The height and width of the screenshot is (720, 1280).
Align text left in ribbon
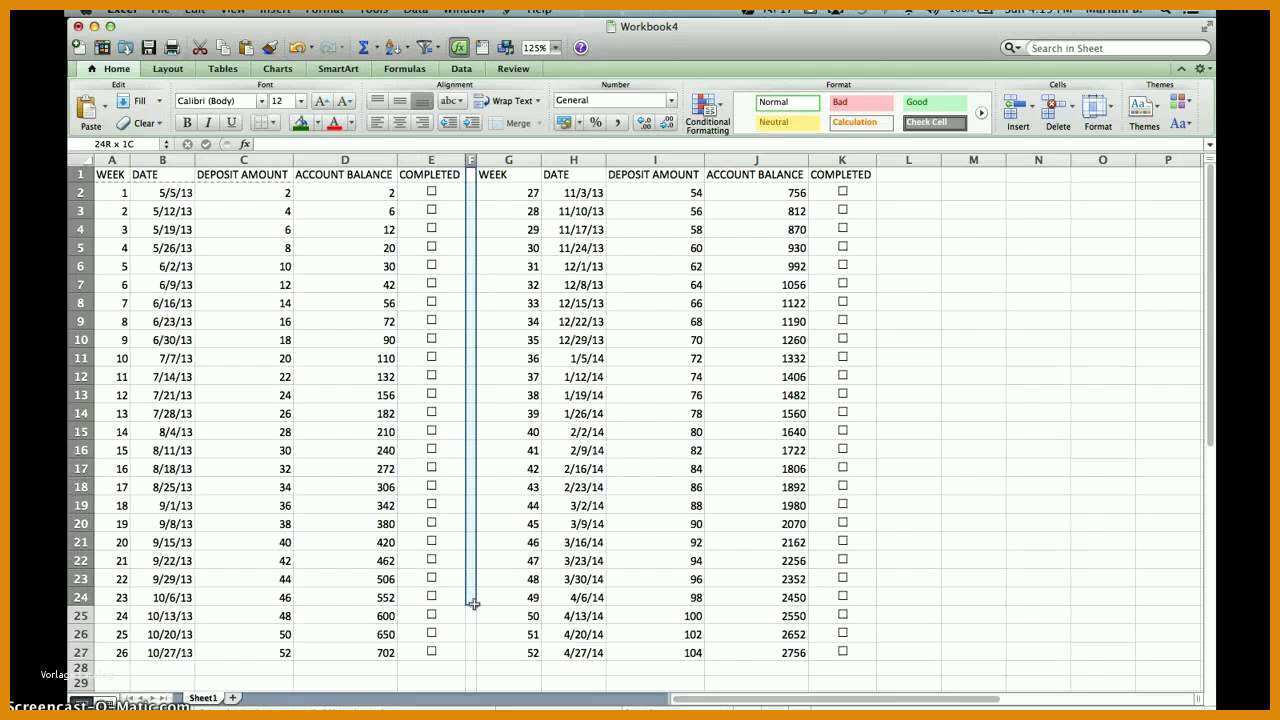tap(377, 122)
